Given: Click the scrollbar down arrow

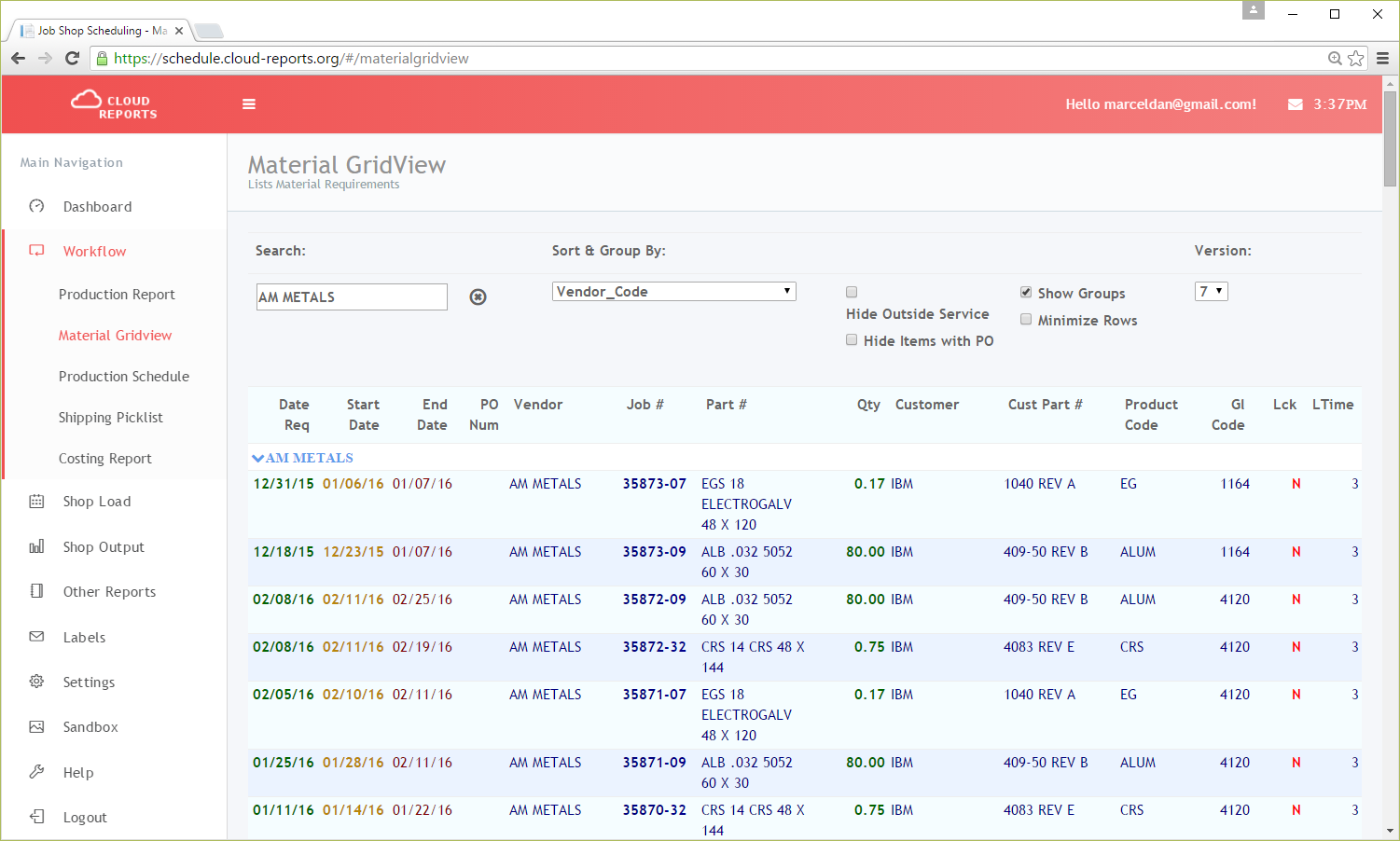Looking at the screenshot, I should click(1390, 831).
